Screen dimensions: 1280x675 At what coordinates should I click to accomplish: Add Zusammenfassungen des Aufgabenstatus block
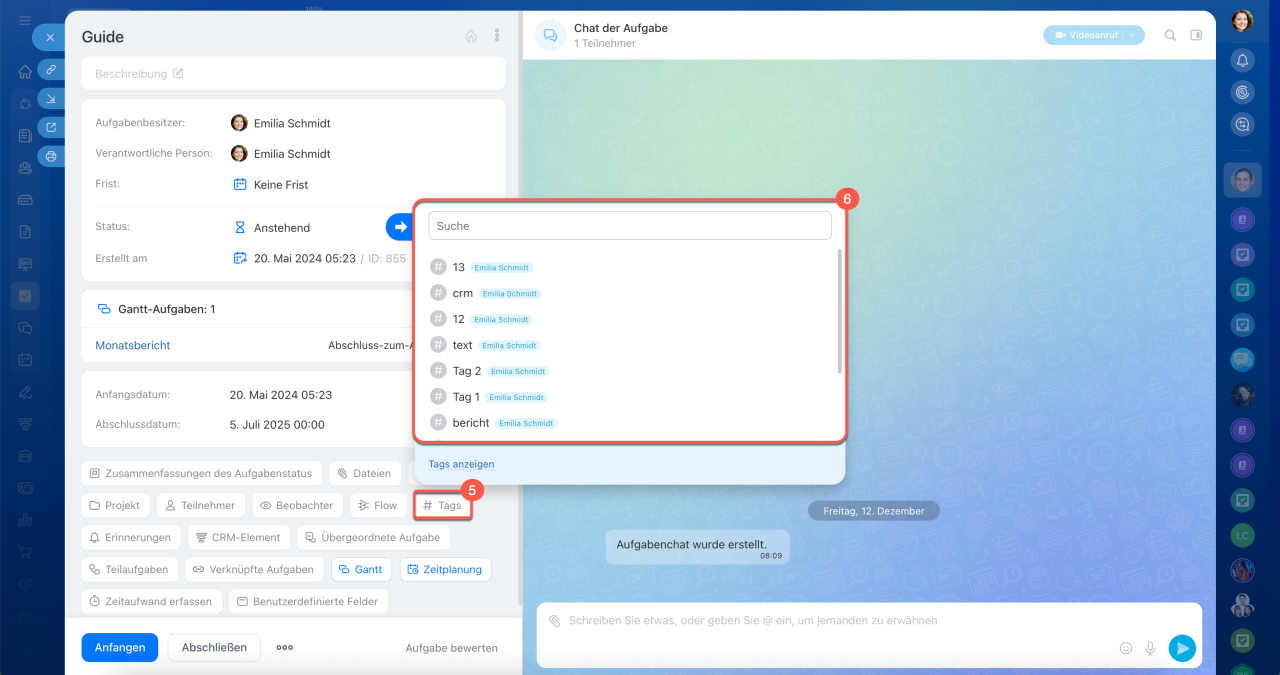point(200,473)
